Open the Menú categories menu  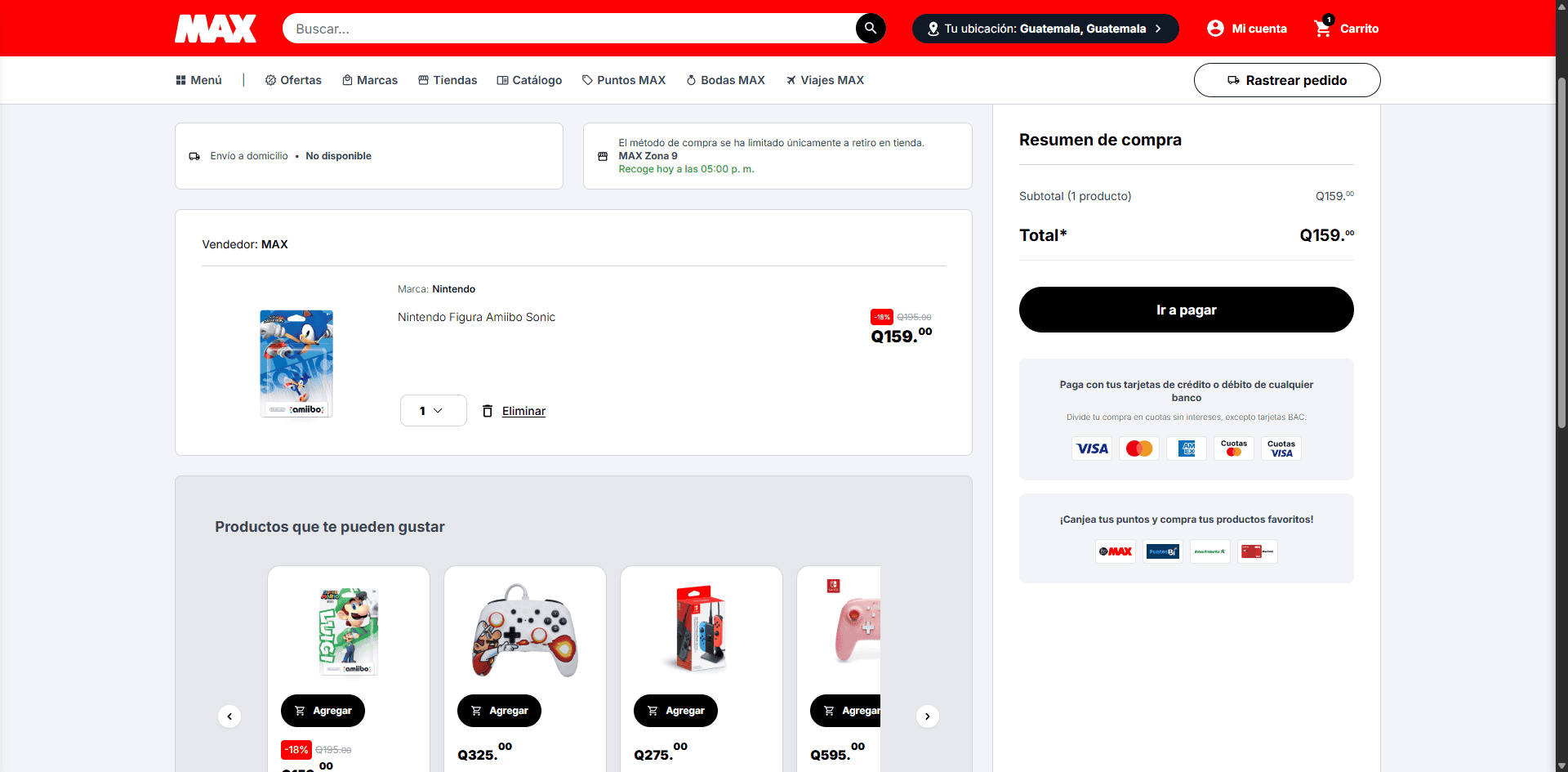click(x=198, y=80)
